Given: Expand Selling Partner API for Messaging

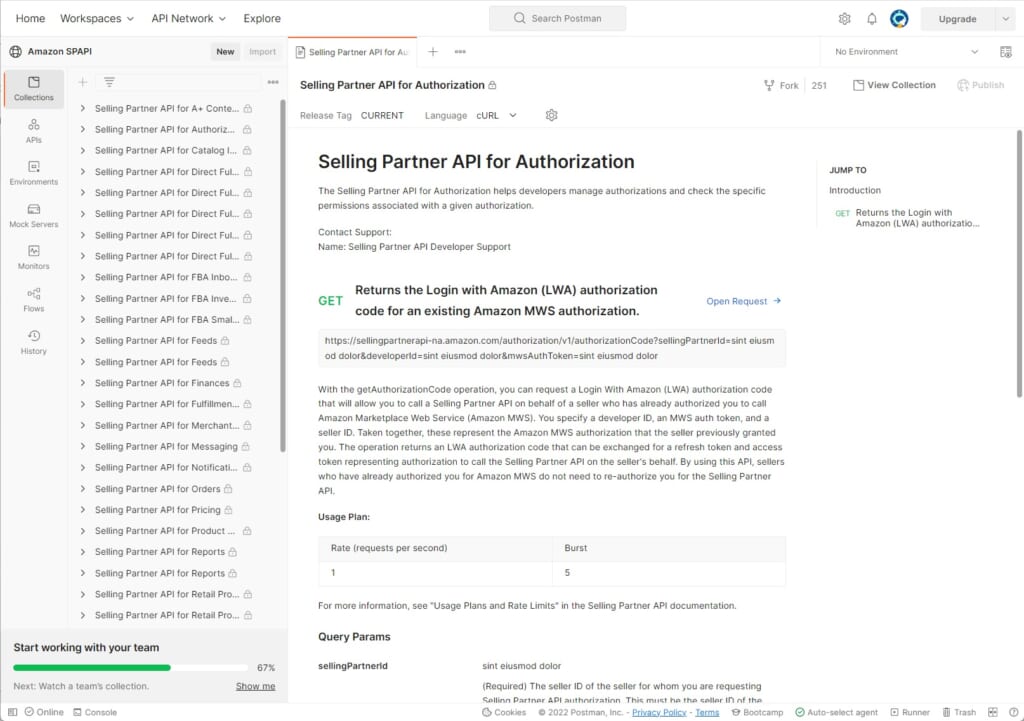Looking at the screenshot, I should tap(82, 446).
